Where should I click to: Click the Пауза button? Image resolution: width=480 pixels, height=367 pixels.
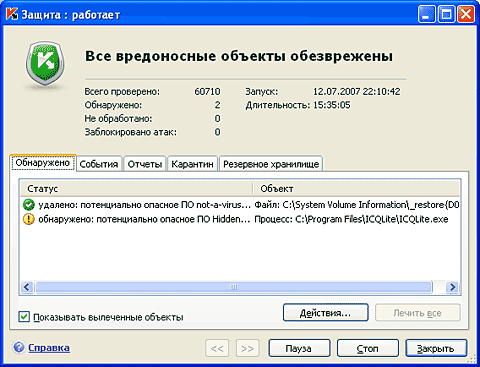(x=299, y=348)
